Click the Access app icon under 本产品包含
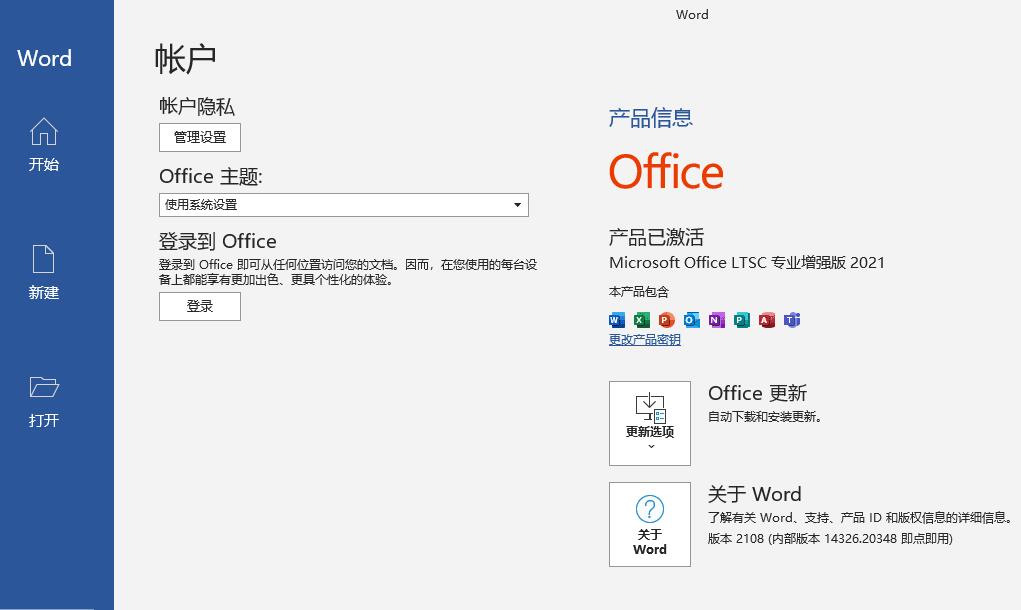The width and height of the screenshot is (1021, 610). click(x=766, y=320)
